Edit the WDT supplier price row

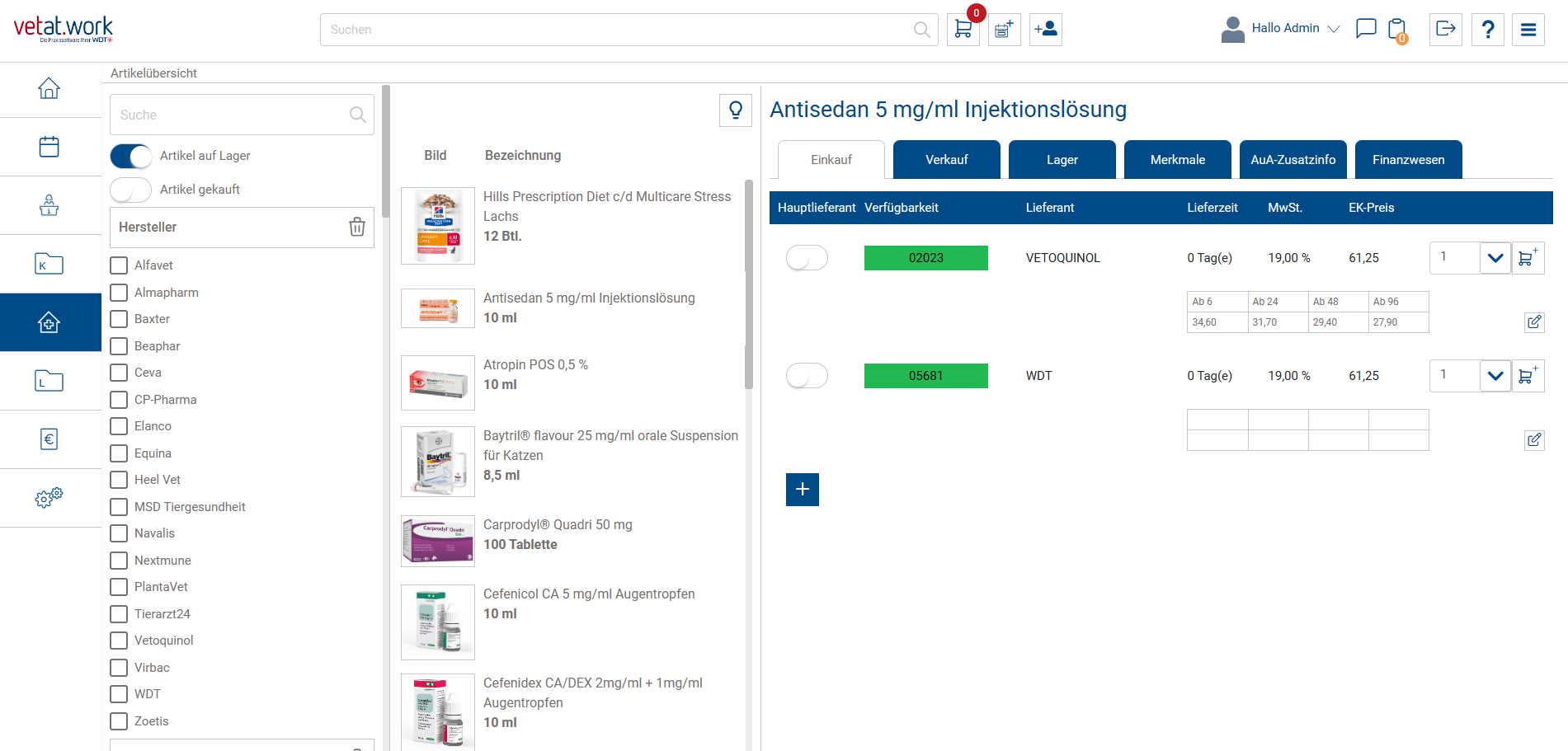click(x=1533, y=440)
